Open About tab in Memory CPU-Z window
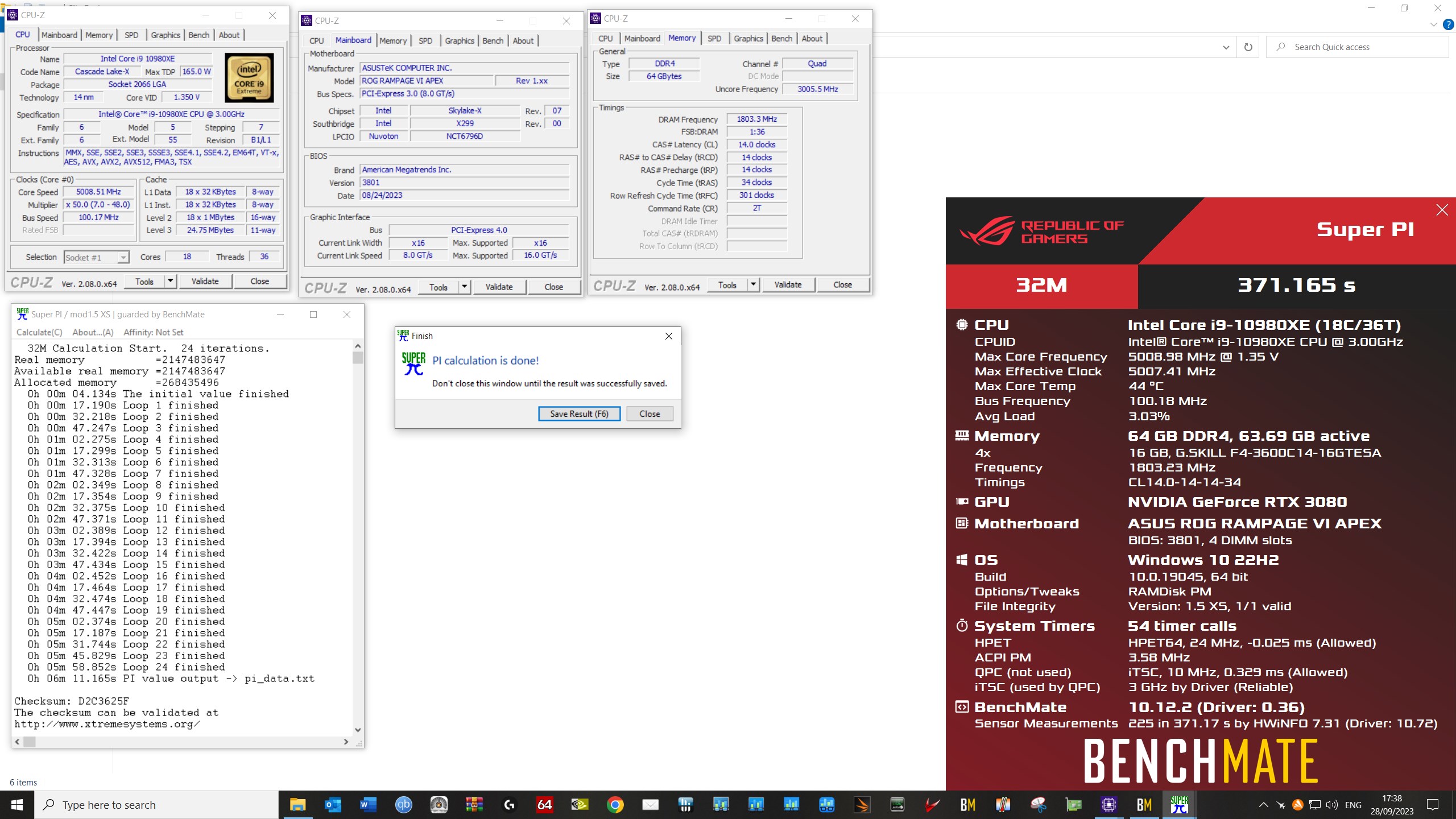1456x819 pixels. click(x=812, y=38)
